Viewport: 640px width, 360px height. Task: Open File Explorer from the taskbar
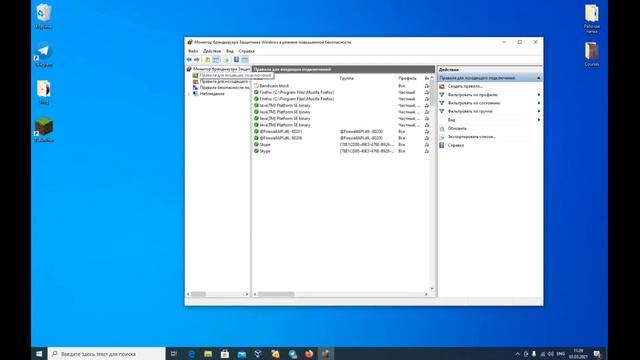pos(208,353)
